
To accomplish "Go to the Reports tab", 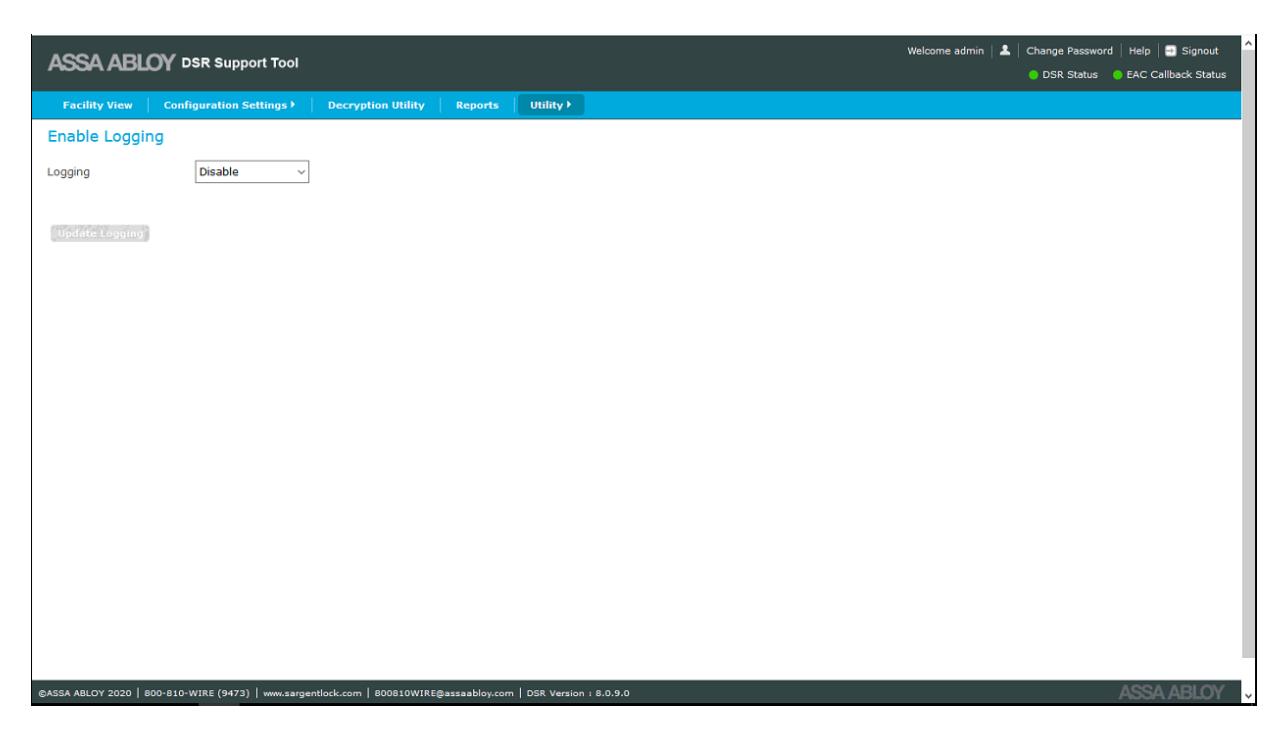I will coord(477,105).
